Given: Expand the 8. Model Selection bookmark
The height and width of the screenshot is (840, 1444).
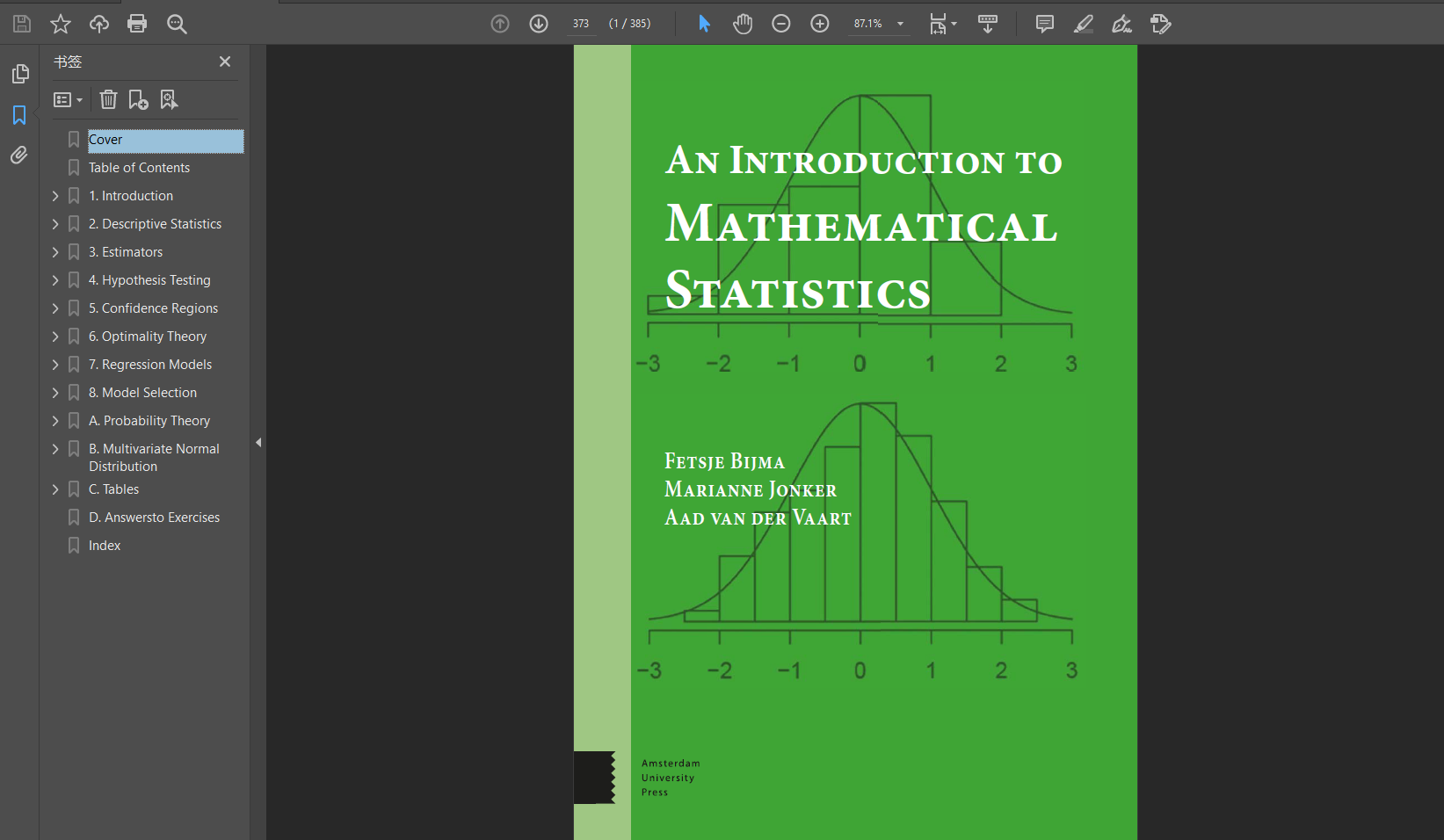Looking at the screenshot, I should [55, 393].
